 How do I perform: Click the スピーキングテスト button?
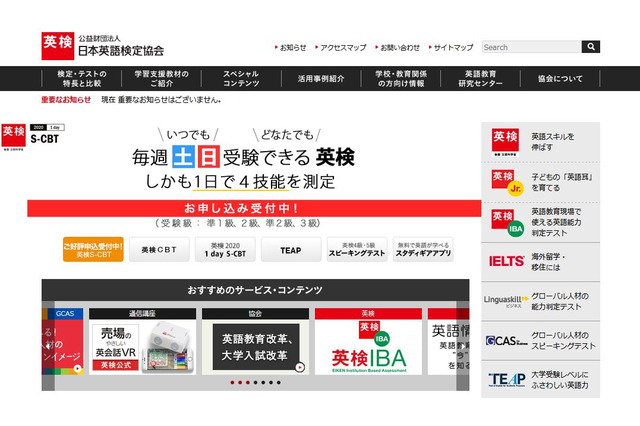click(x=357, y=249)
